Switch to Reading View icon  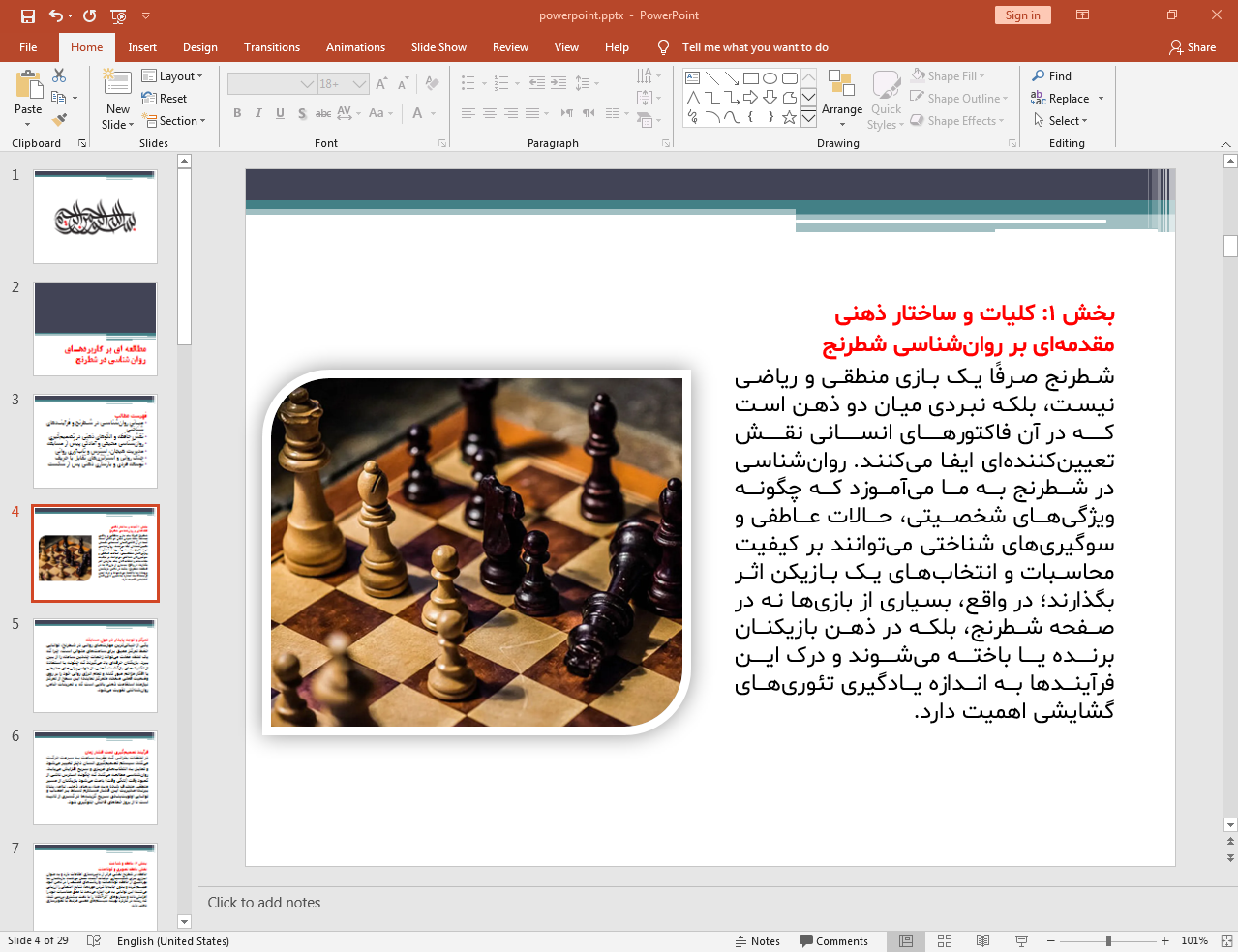982,940
